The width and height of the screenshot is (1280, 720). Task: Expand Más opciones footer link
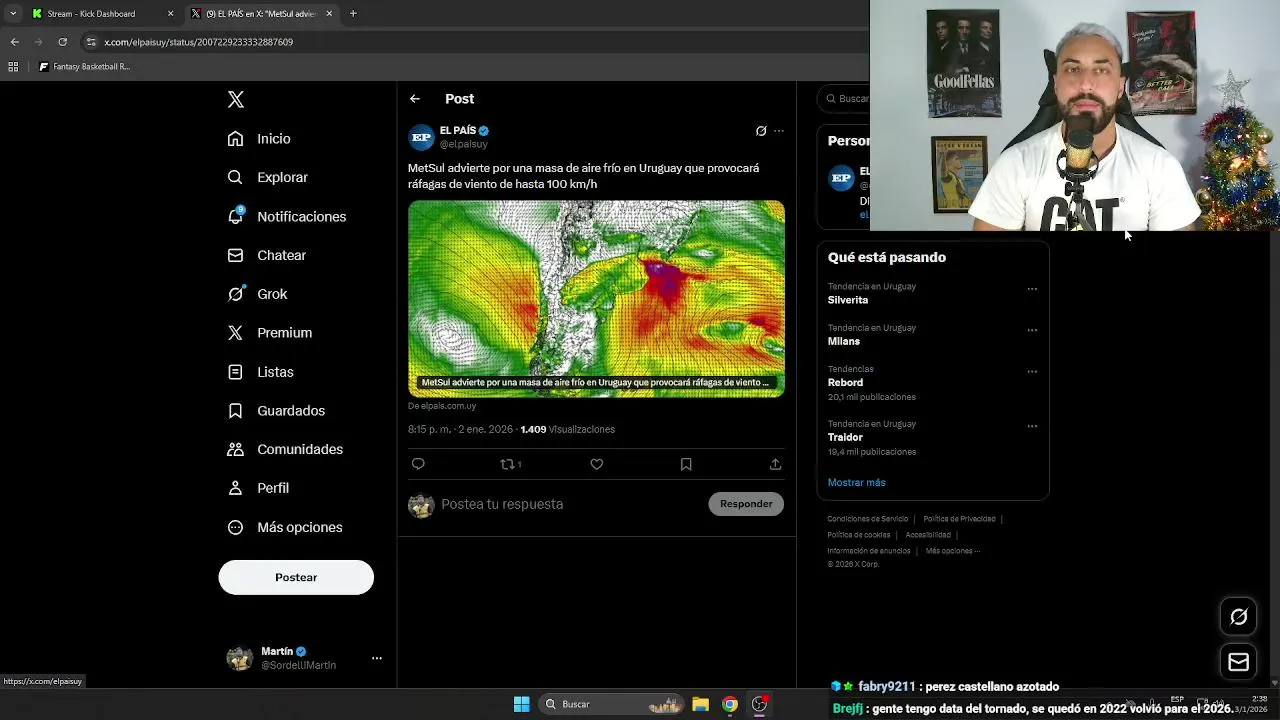click(x=952, y=551)
